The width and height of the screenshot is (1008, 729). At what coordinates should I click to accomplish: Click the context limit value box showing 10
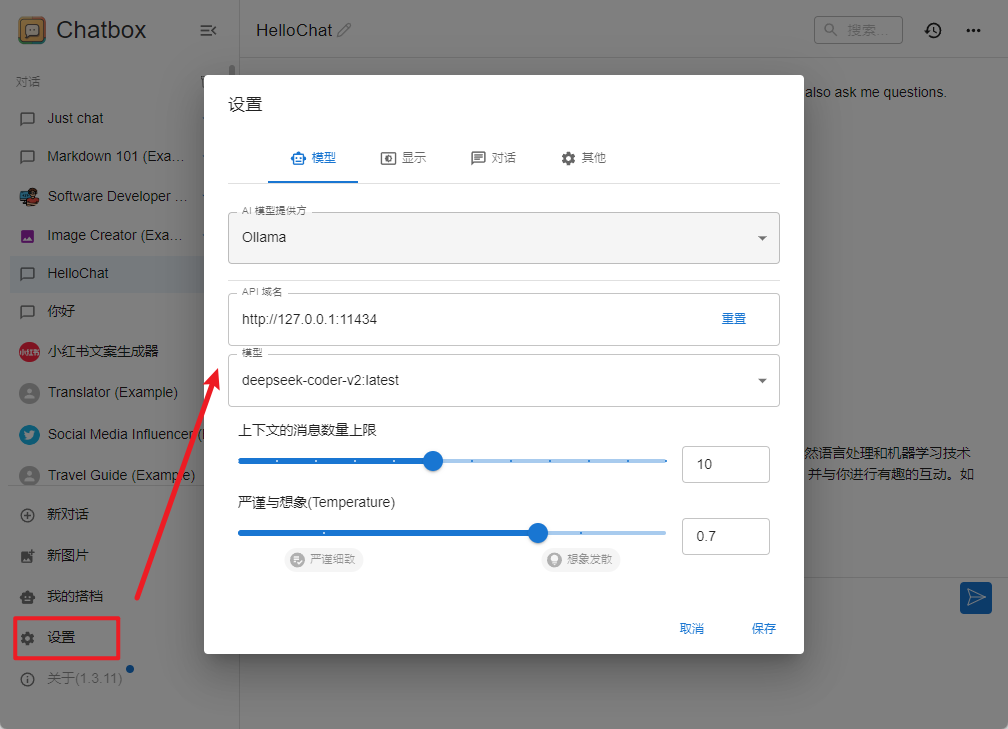[726, 464]
